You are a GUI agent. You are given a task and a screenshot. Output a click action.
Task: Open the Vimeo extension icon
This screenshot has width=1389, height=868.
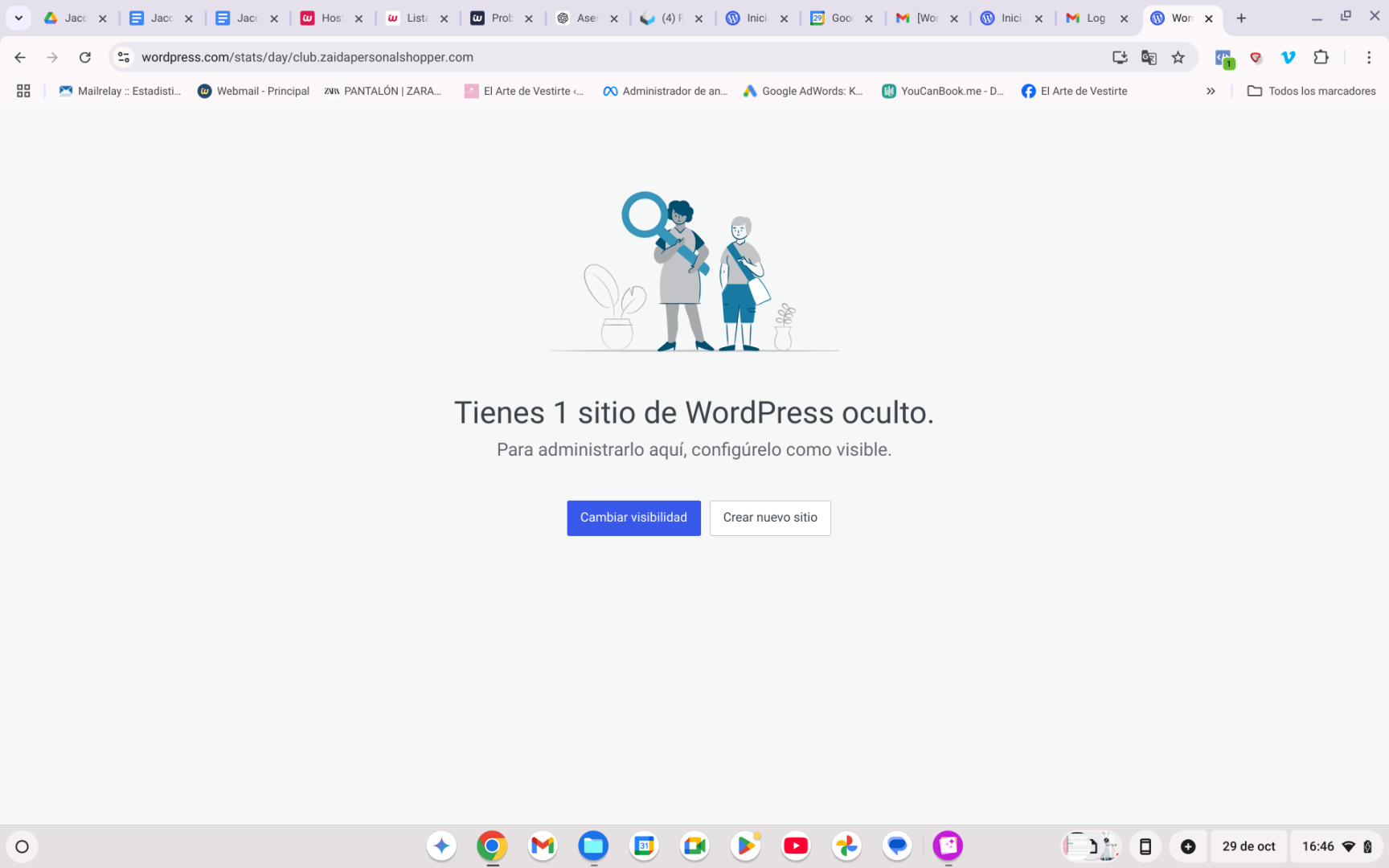(1289, 57)
